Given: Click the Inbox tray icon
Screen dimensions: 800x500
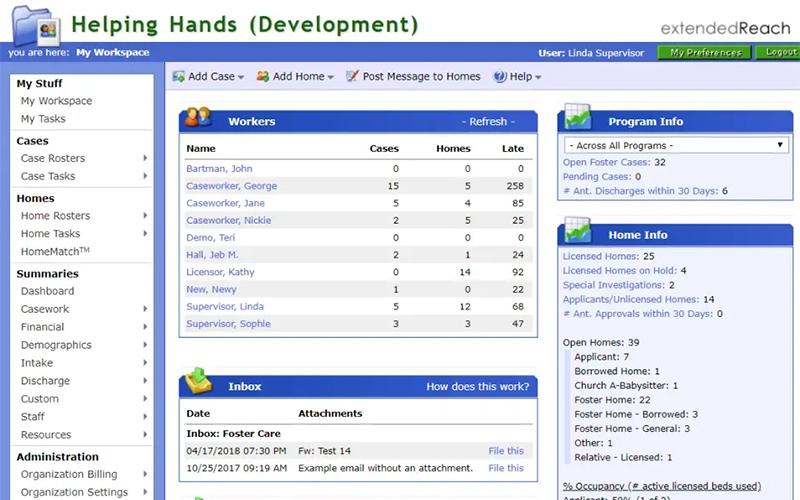Looking at the screenshot, I should (198, 382).
